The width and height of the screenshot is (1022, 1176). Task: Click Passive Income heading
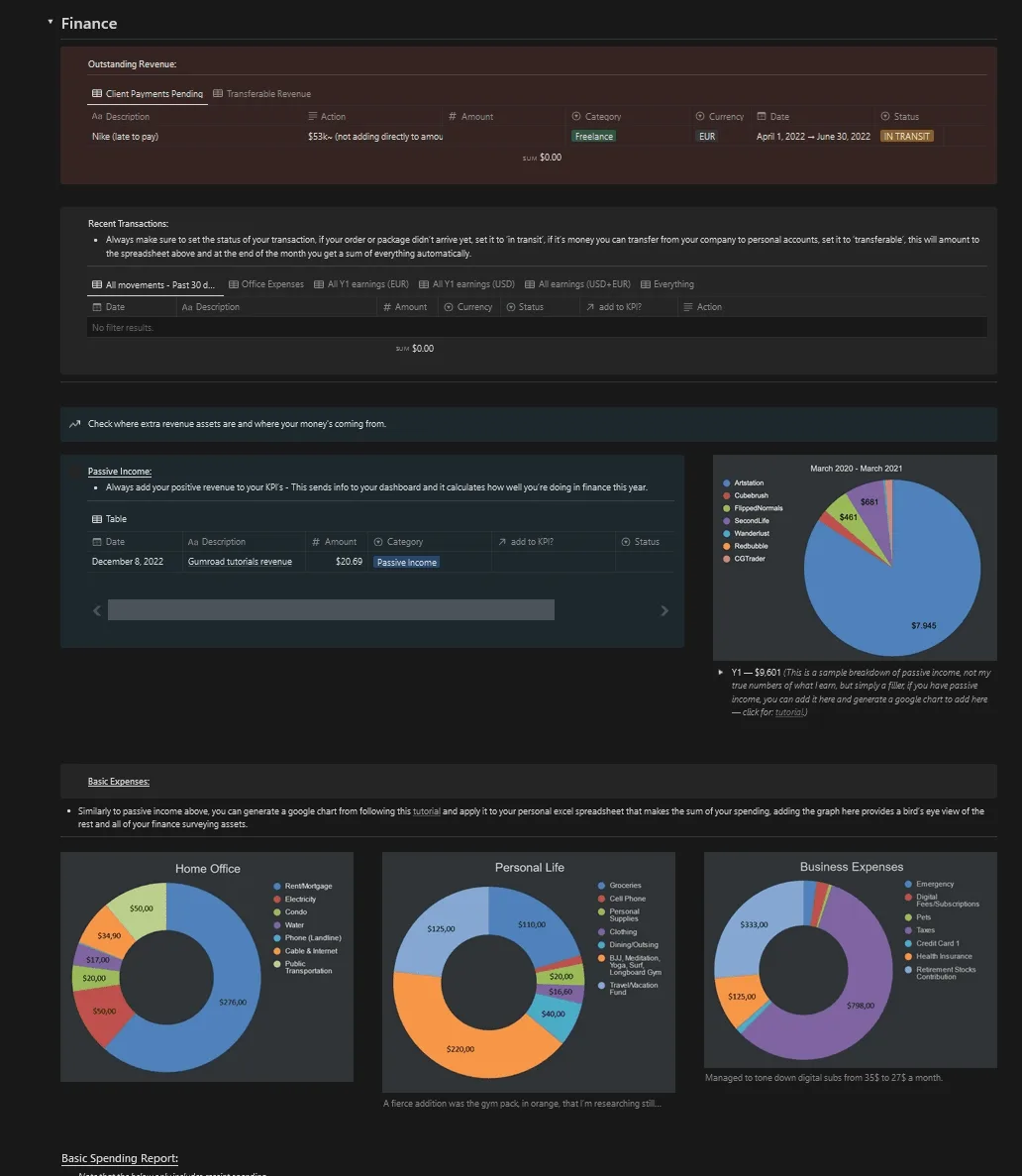[x=119, y=472]
